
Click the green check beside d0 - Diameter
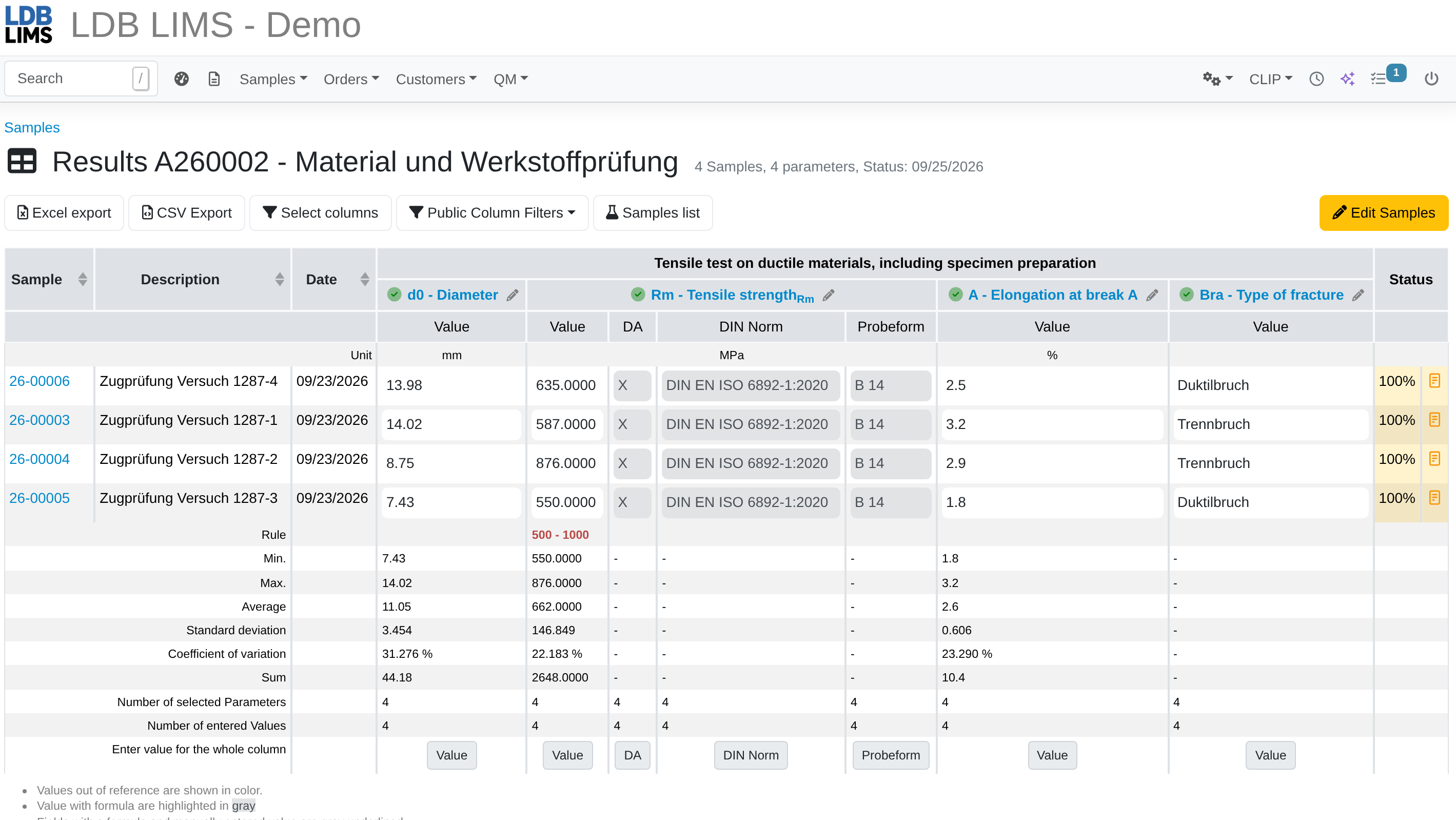point(395,295)
